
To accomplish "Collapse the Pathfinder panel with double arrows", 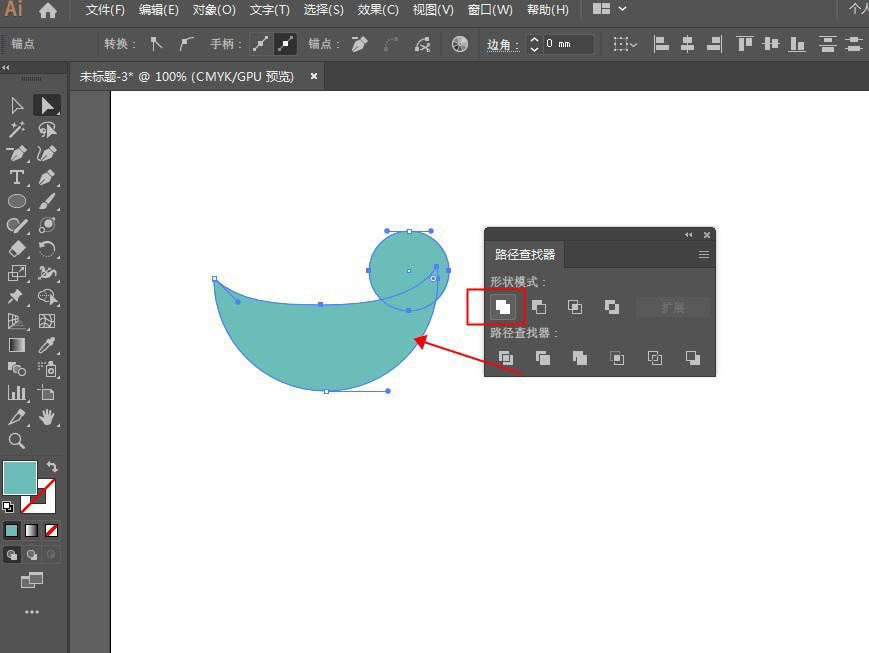I will coord(688,234).
